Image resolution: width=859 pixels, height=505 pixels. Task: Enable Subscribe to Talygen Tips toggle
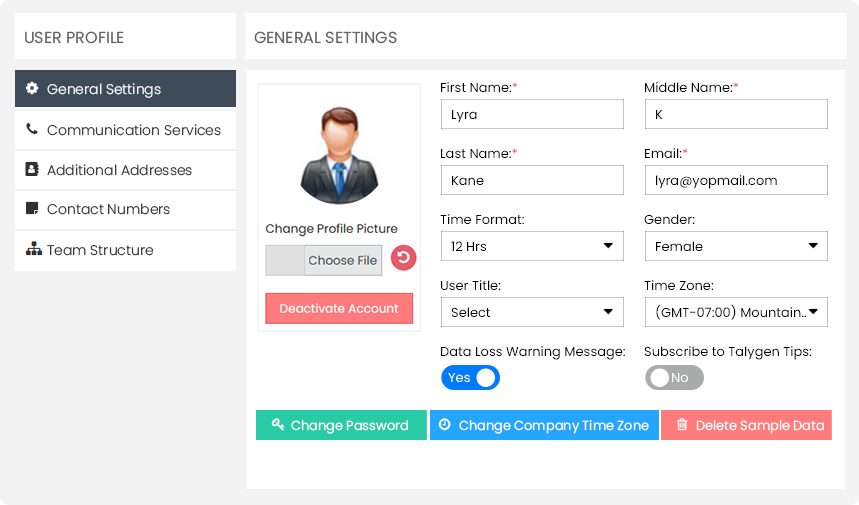674,377
